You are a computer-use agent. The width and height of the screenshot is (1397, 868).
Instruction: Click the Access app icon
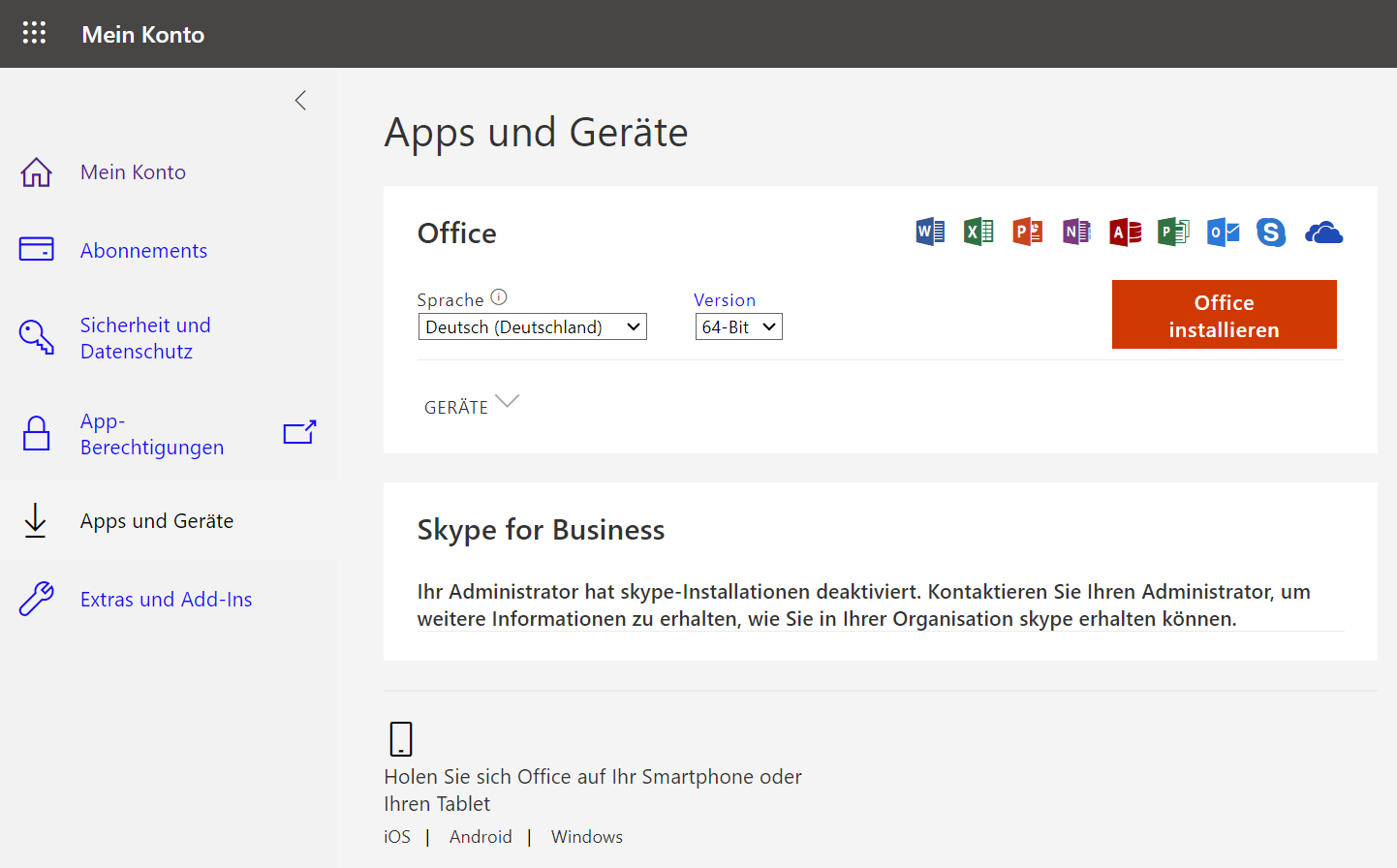(x=1125, y=232)
